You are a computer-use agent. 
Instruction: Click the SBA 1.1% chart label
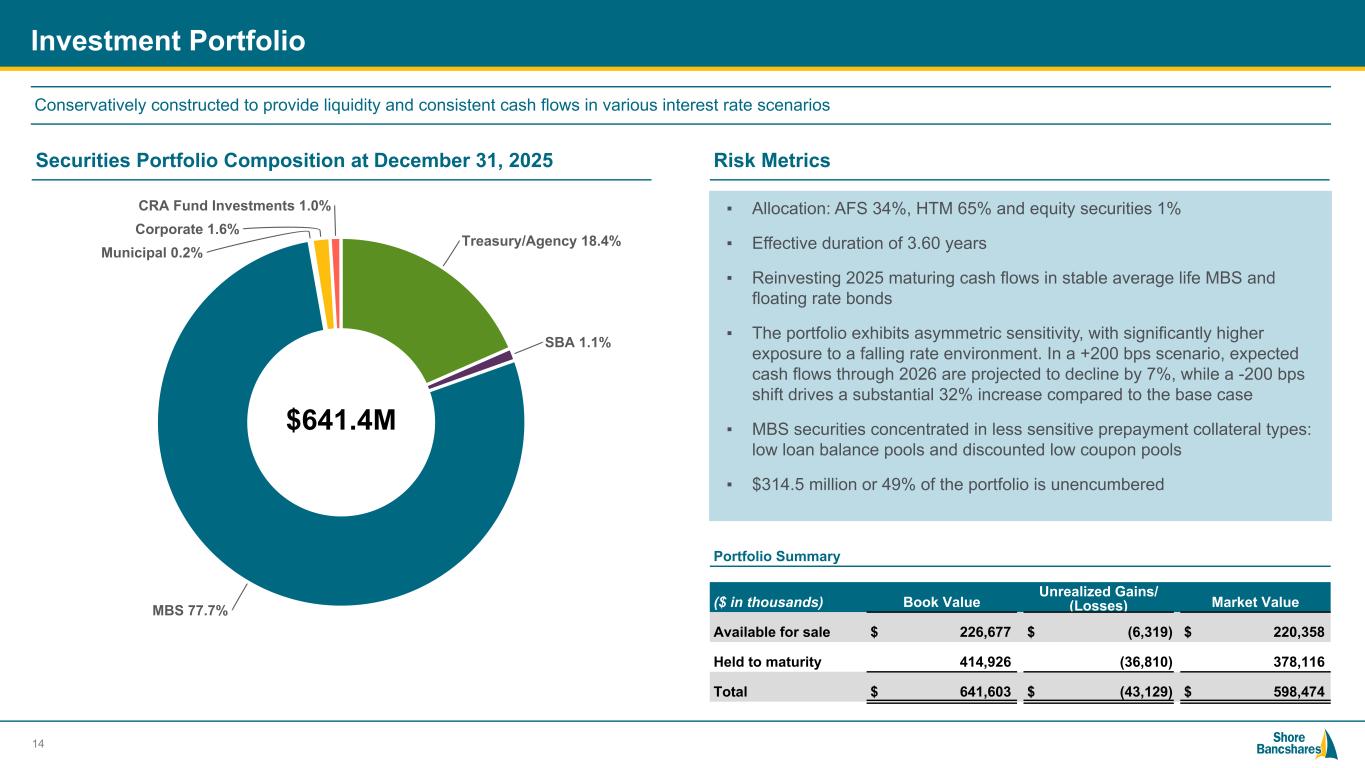578,342
